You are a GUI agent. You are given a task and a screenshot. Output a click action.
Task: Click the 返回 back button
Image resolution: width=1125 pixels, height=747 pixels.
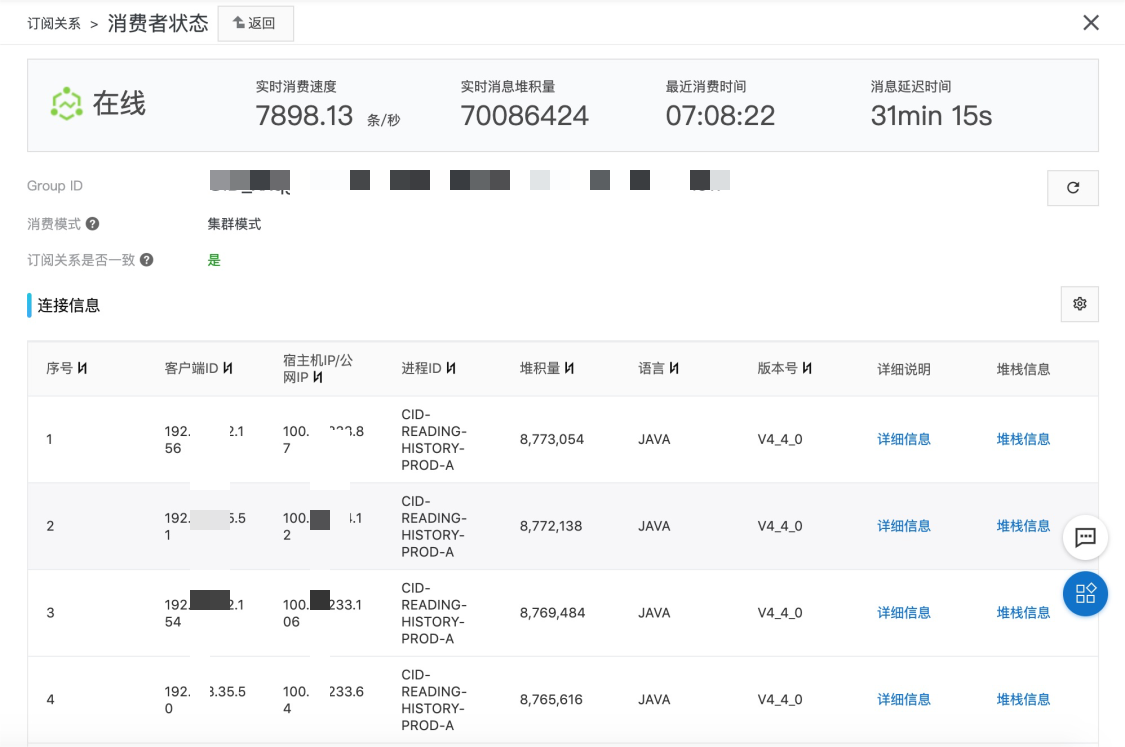click(x=255, y=24)
